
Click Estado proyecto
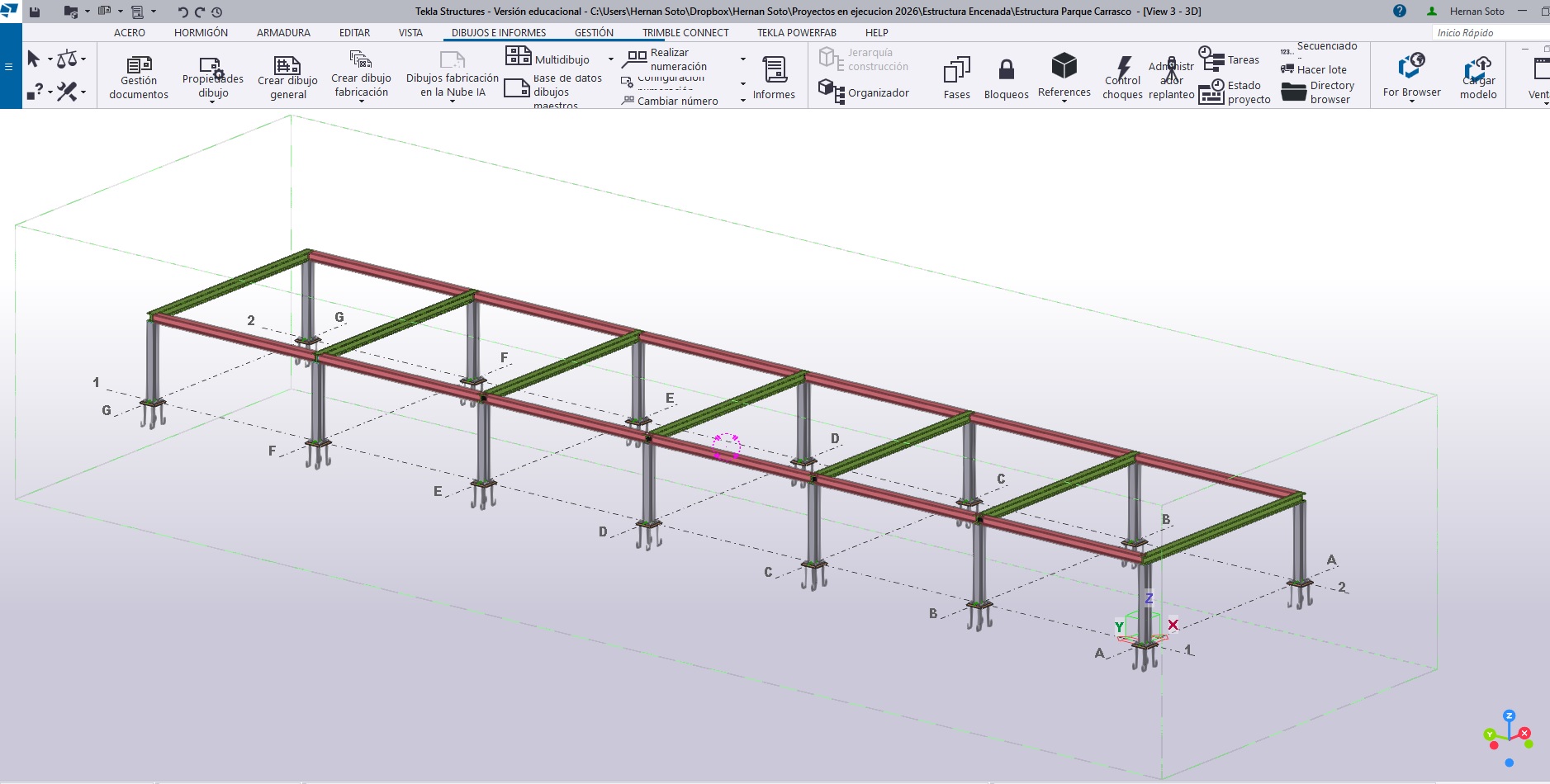tap(1235, 92)
